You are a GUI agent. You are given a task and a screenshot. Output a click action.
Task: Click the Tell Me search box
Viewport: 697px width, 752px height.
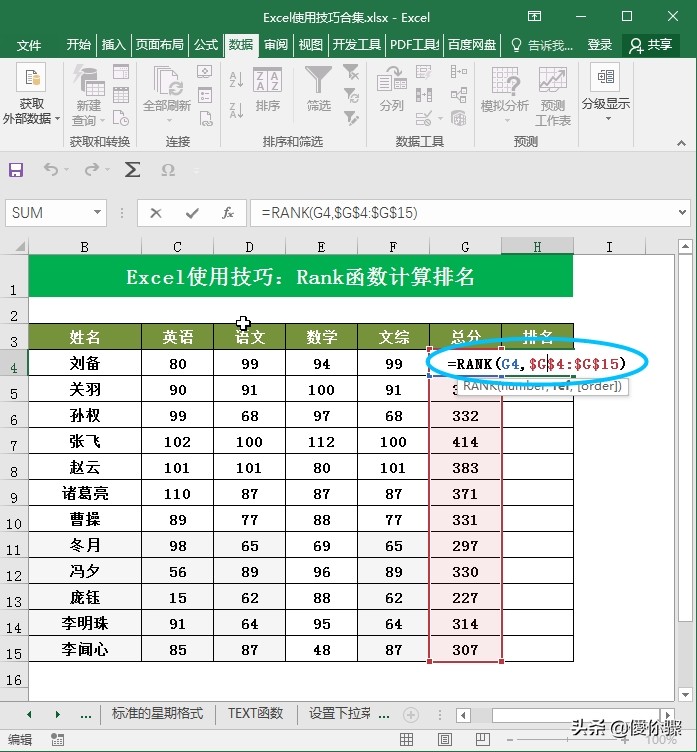[x=543, y=46]
